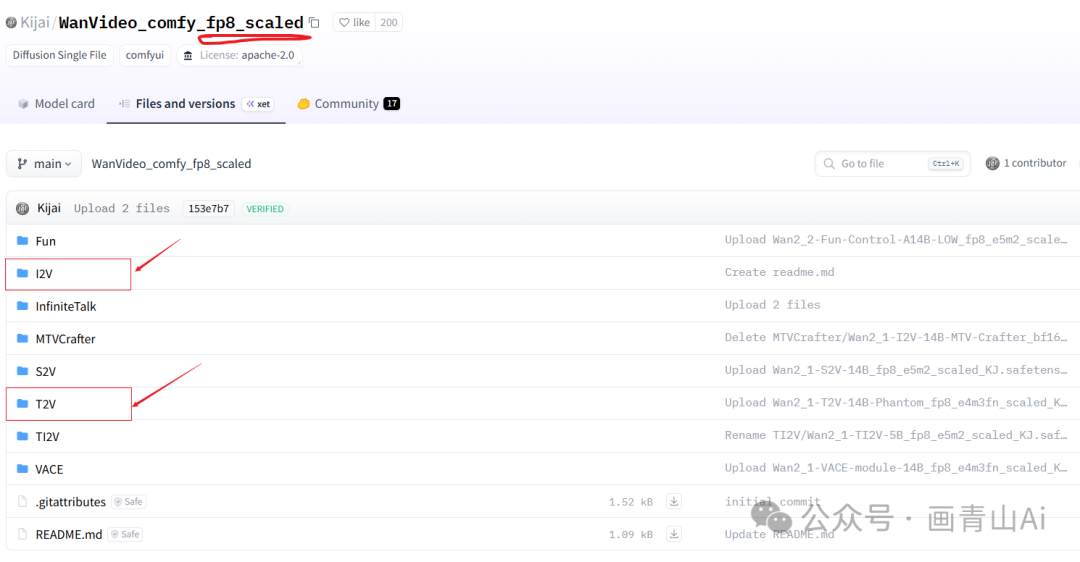Click the VERIFIED badge
This screenshot has width=1080, height=562.
[265, 209]
